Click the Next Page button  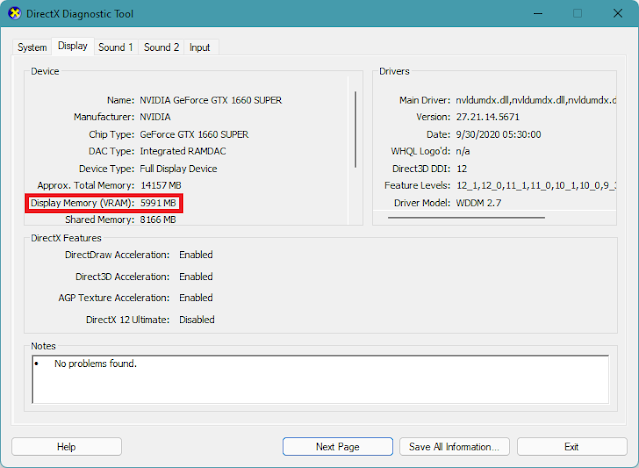point(337,447)
